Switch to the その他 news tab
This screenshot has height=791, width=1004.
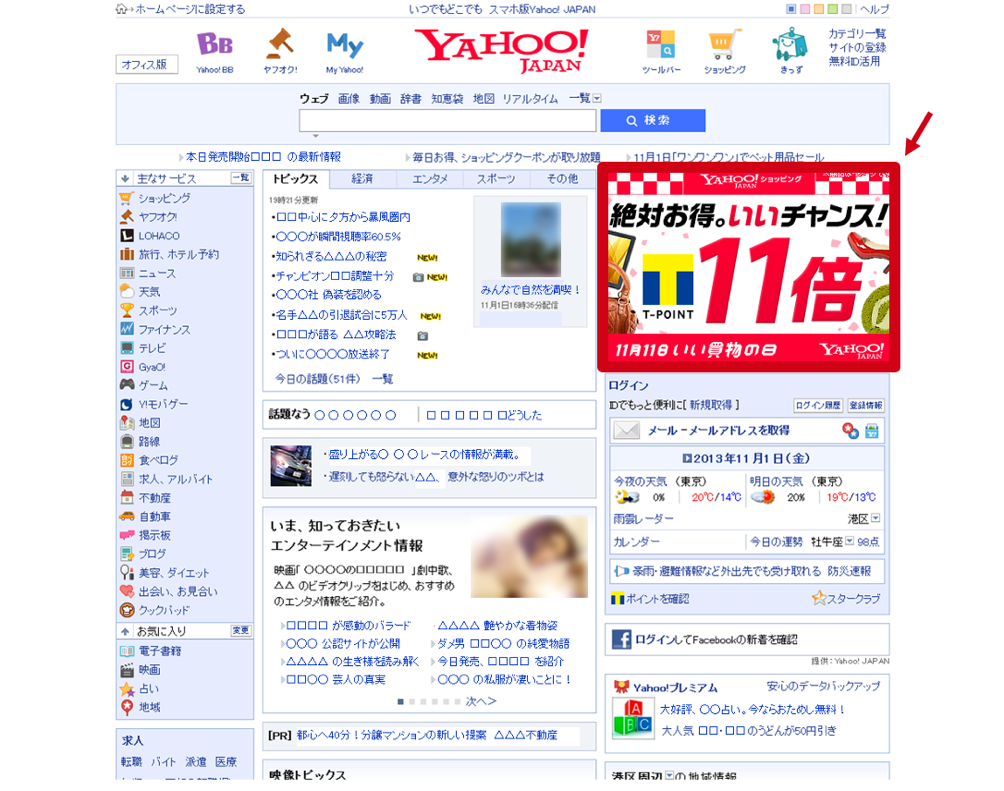(x=563, y=179)
